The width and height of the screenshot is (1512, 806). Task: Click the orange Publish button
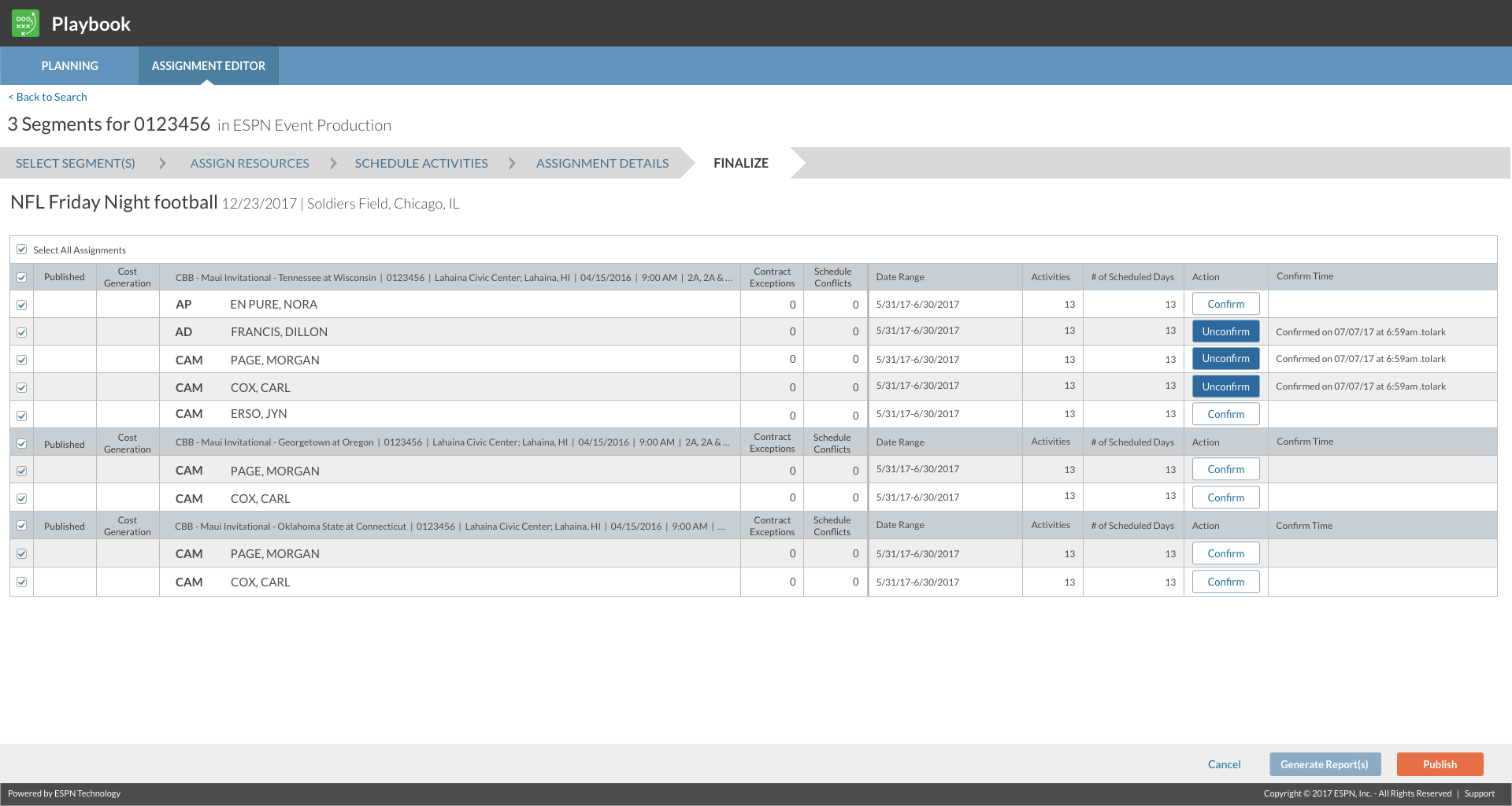[1440, 764]
